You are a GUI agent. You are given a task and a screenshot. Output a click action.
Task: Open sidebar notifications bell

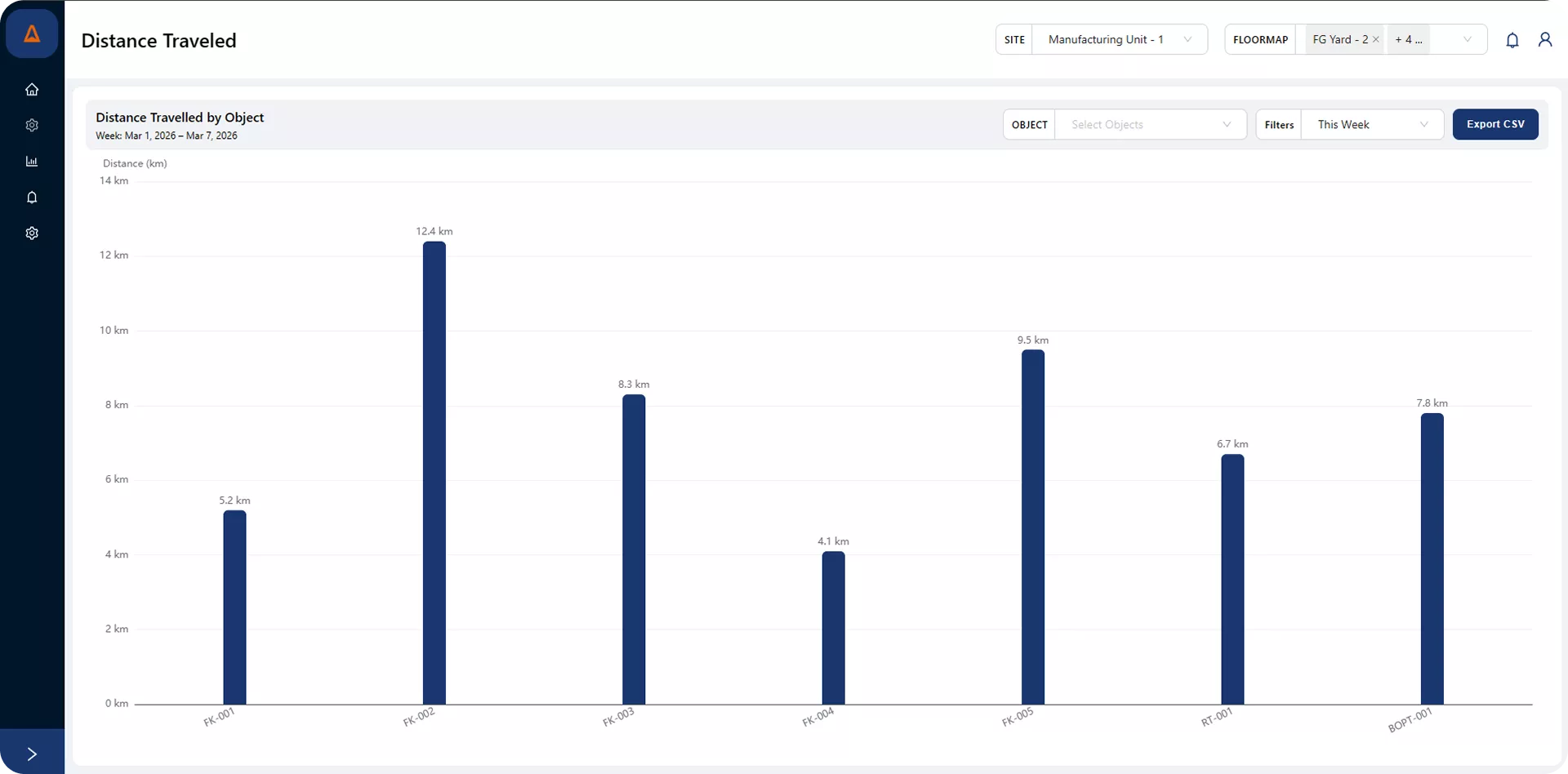point(32,197)
